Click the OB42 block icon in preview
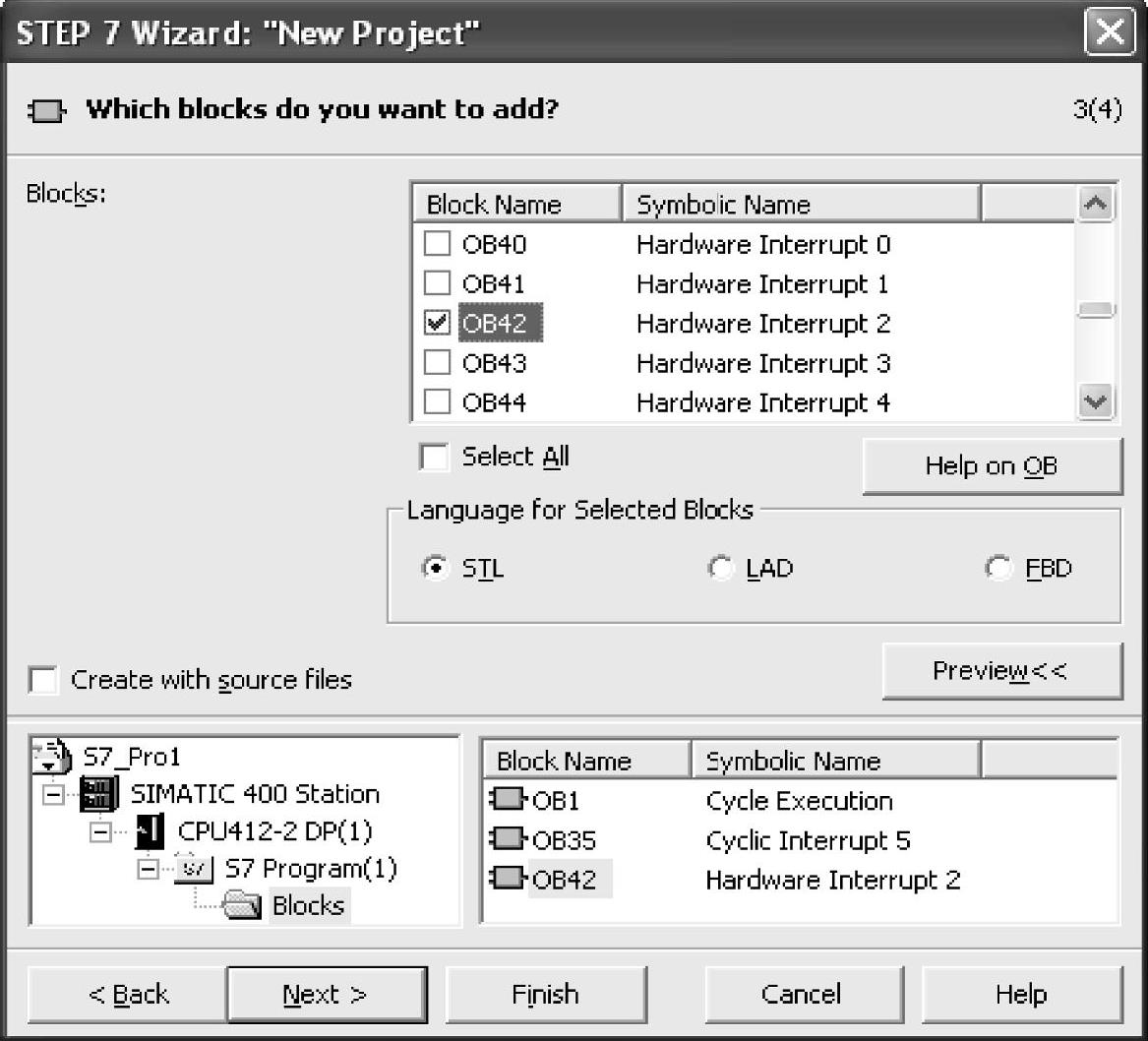Screen dimensions: 1148x1041 click(508, 878)
